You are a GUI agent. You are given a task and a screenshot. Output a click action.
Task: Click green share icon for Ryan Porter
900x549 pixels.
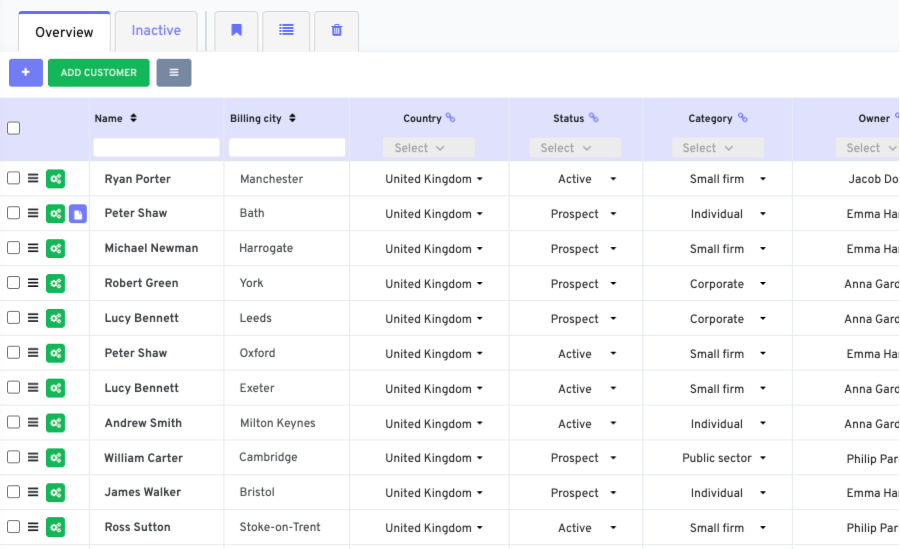55,179
